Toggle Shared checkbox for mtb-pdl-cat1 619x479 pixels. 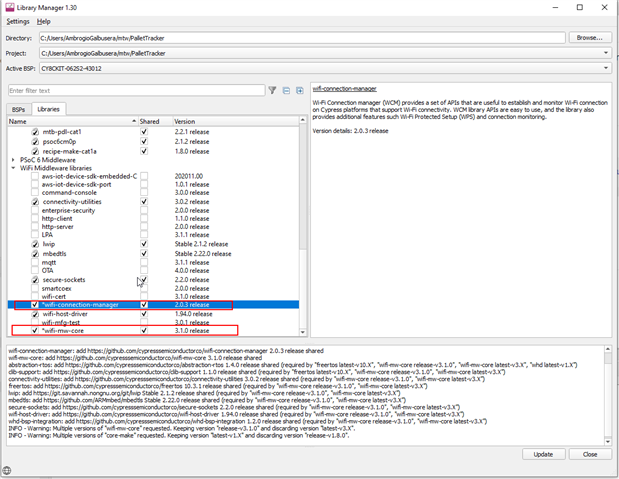coord(144,132)
